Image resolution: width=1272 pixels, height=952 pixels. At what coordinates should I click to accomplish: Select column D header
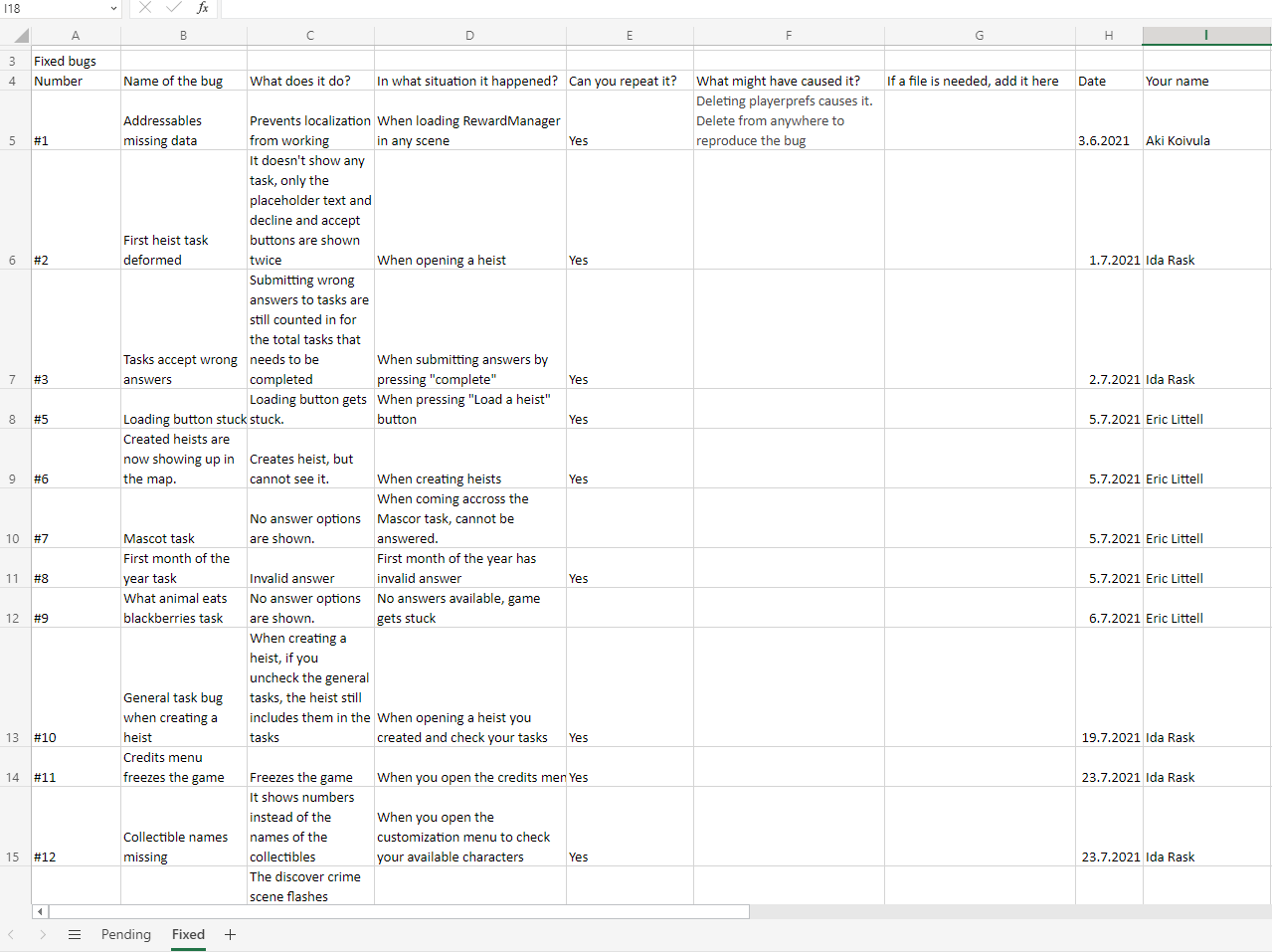tap(469, 36)
